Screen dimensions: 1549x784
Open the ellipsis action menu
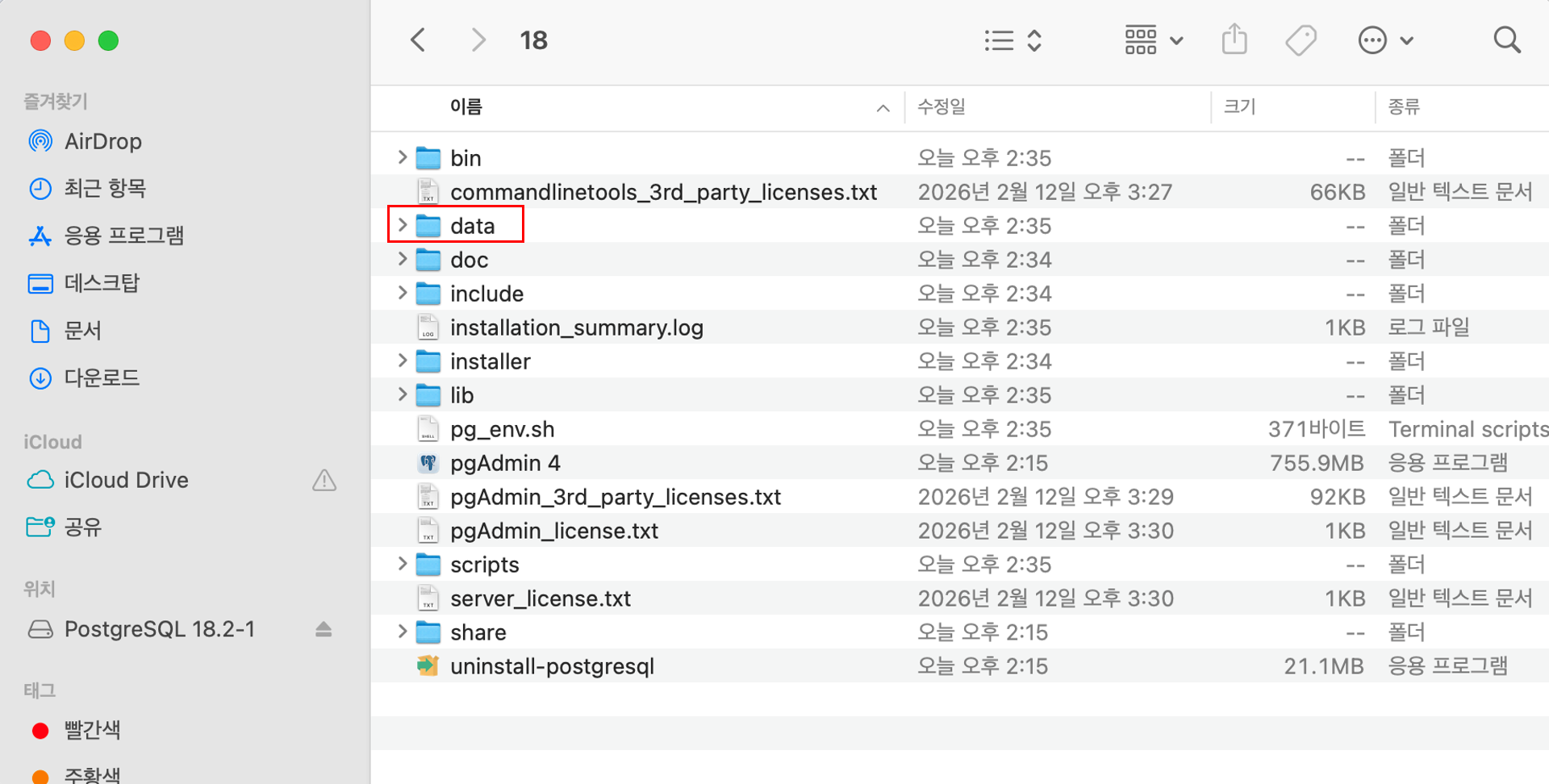pos(1385,40)
